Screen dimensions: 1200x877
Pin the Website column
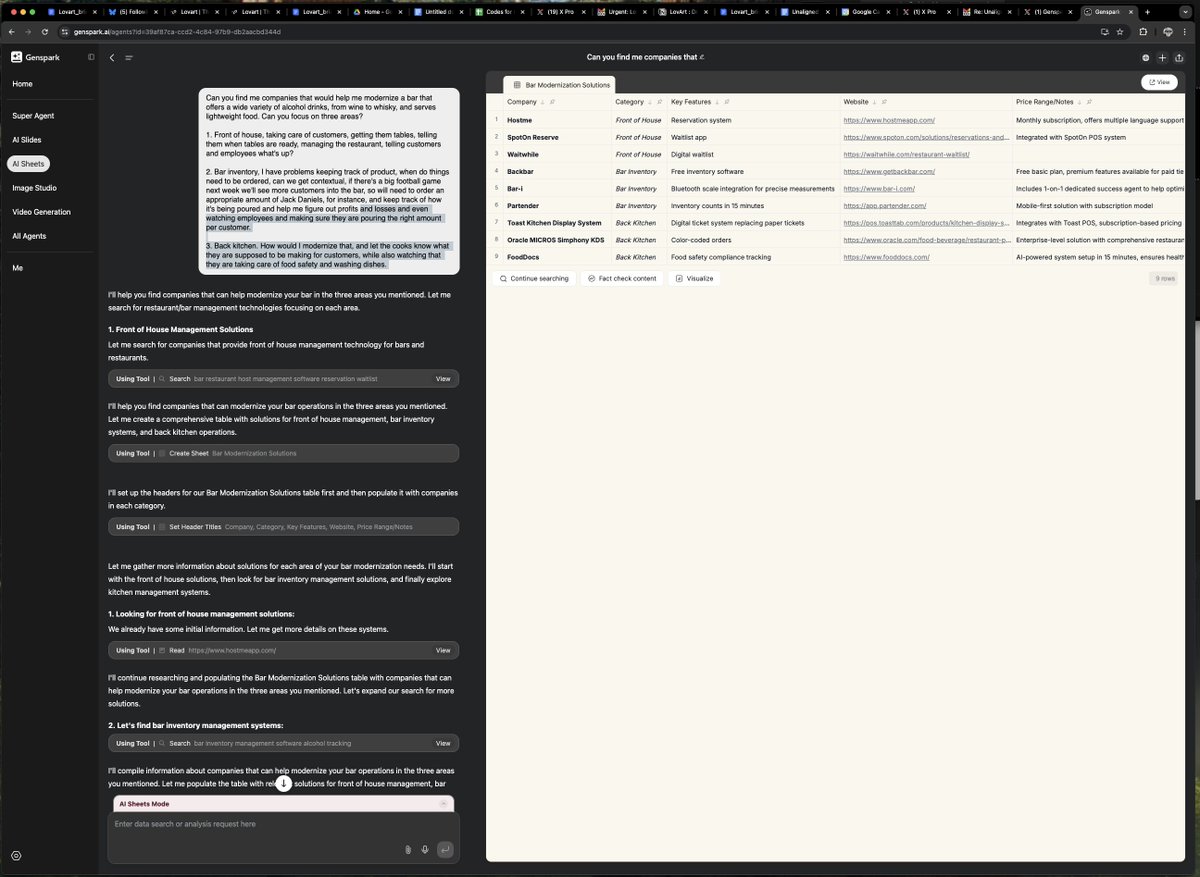(x=885, y=102)
